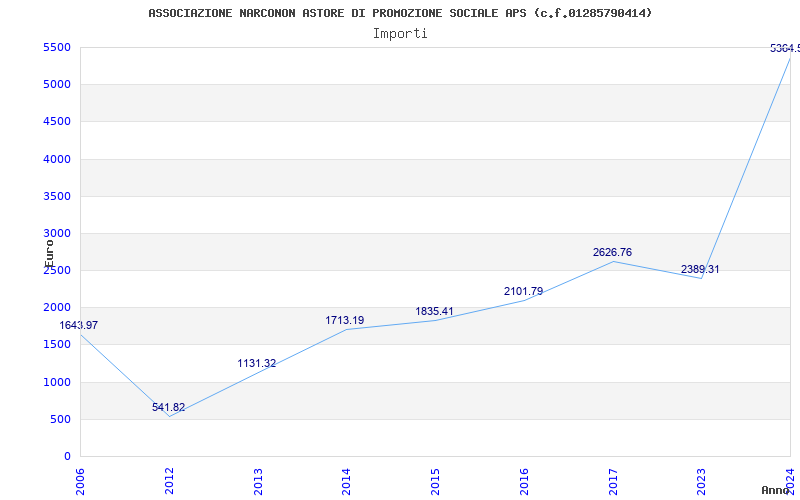Click the 5500 y-axis tick label
The width and height of the screenshot is (800, 500).
56,47
